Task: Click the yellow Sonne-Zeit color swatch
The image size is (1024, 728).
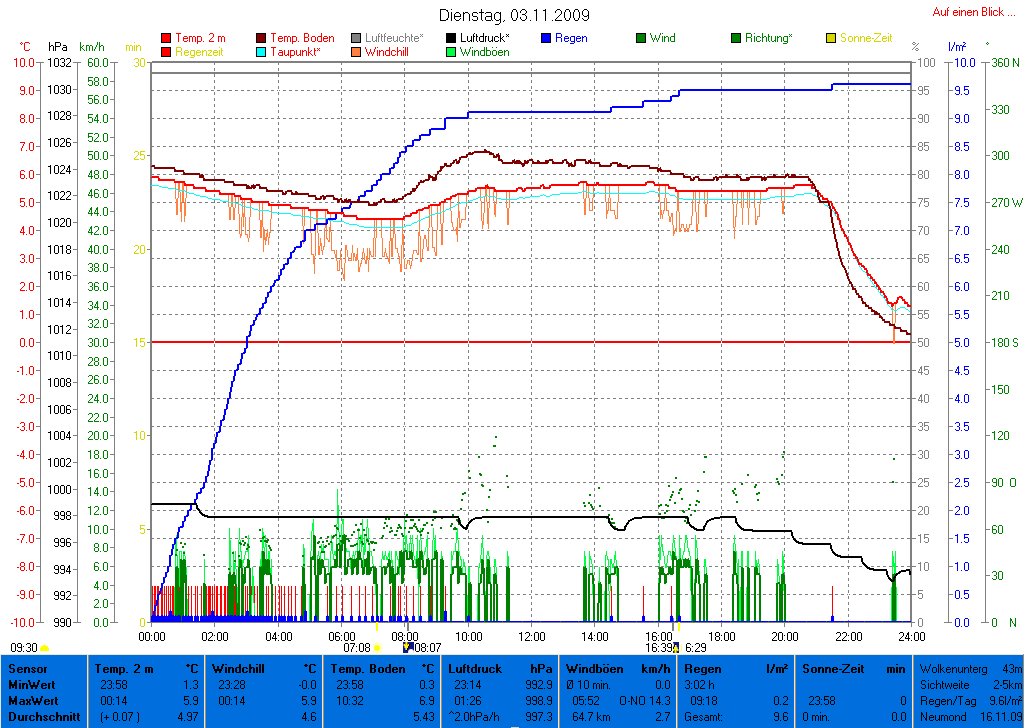Action: pos(831,38)
